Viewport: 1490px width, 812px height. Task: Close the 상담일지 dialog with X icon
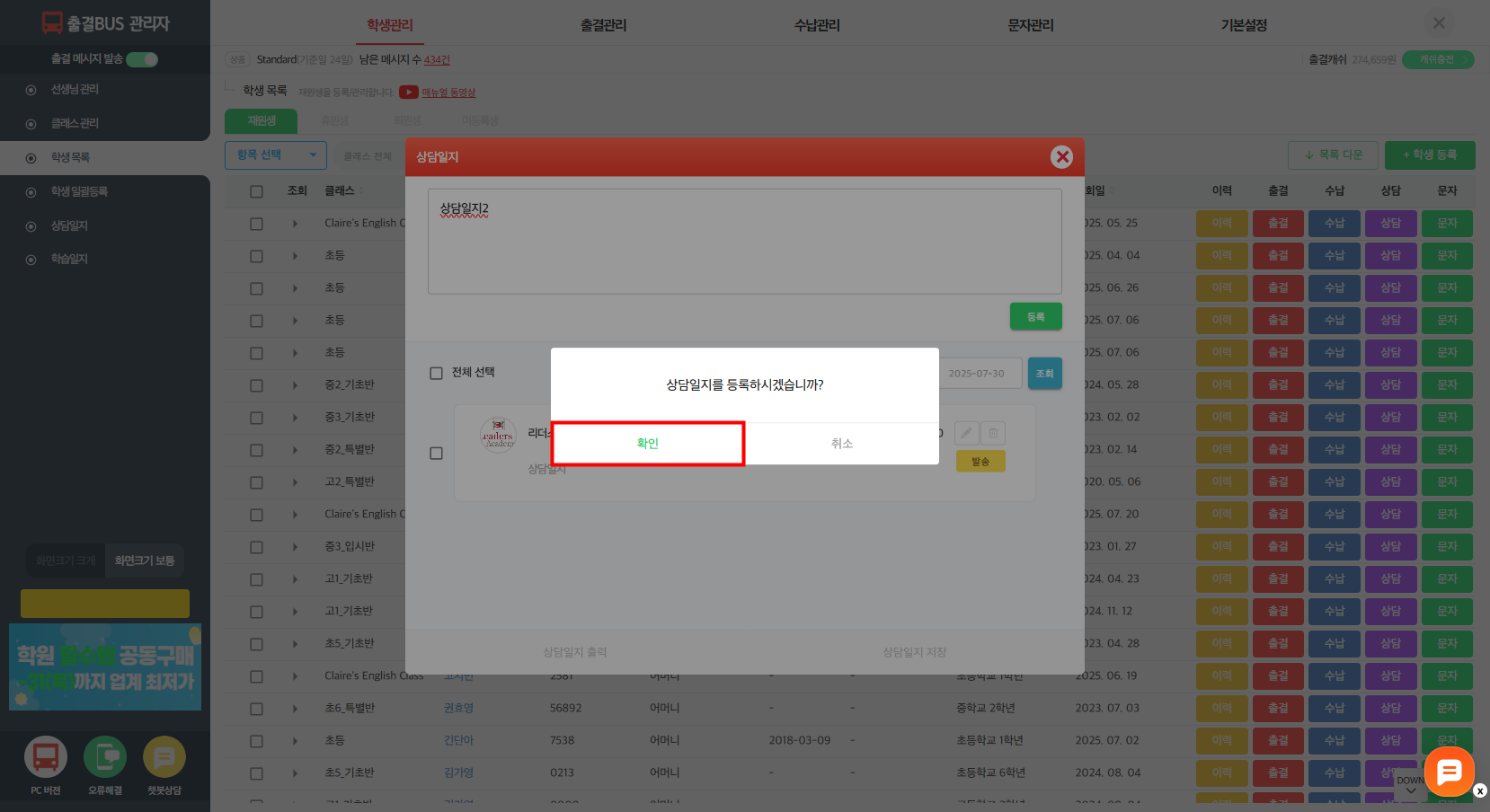click(x=1061, y=157)
